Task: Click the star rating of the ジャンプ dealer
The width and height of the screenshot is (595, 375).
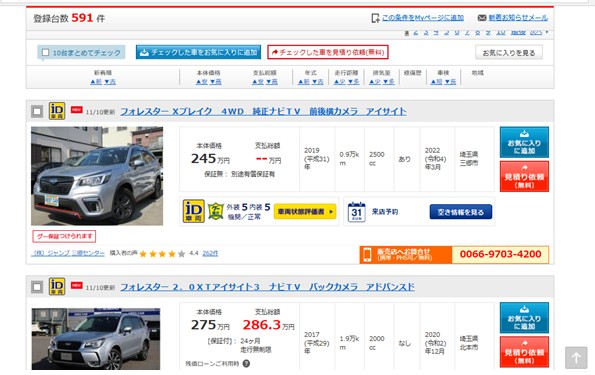Action: (x=162, y=254)
